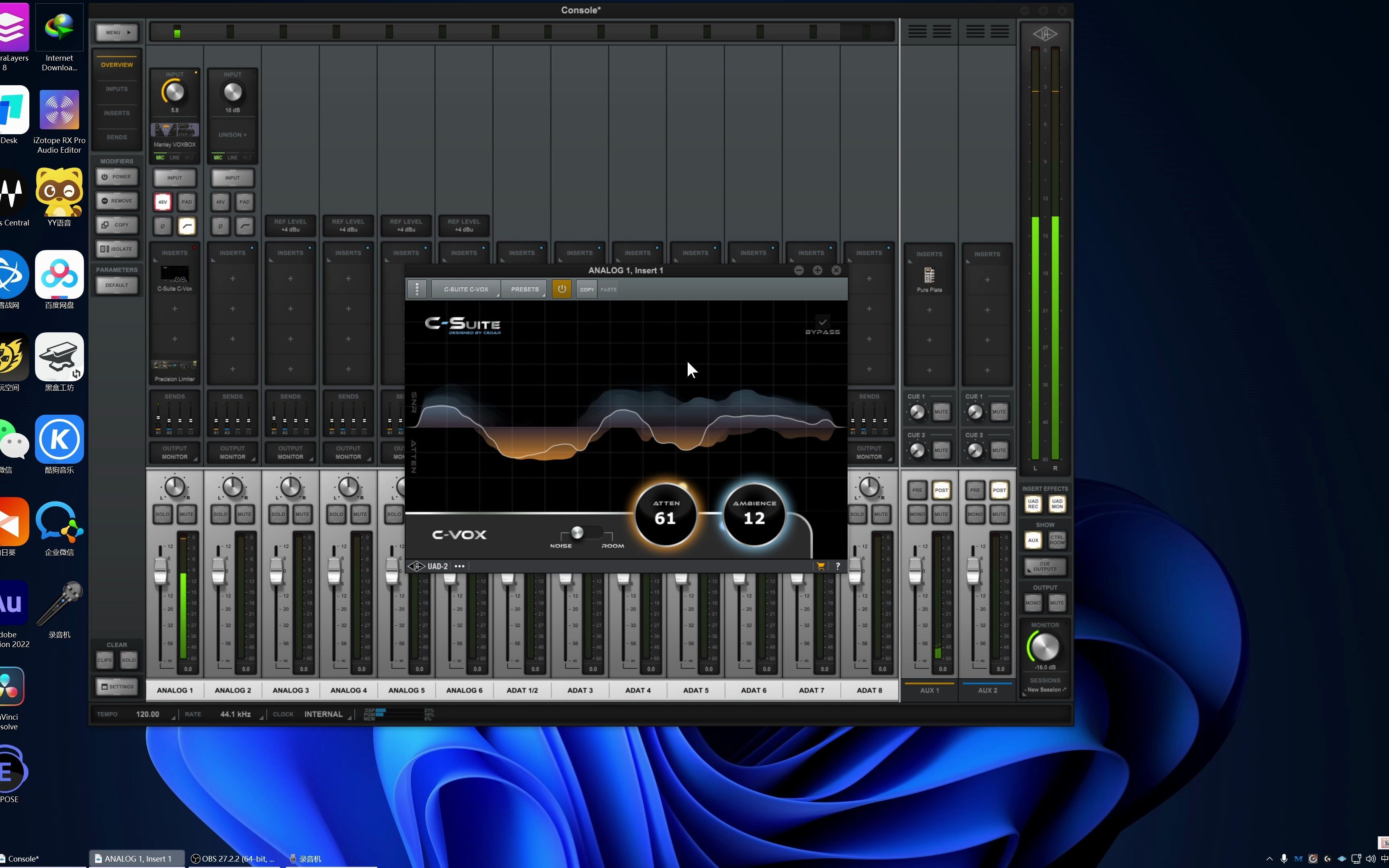
Task: Click the COPY button in C-Suite toolbar
Action: pos(587,289)
